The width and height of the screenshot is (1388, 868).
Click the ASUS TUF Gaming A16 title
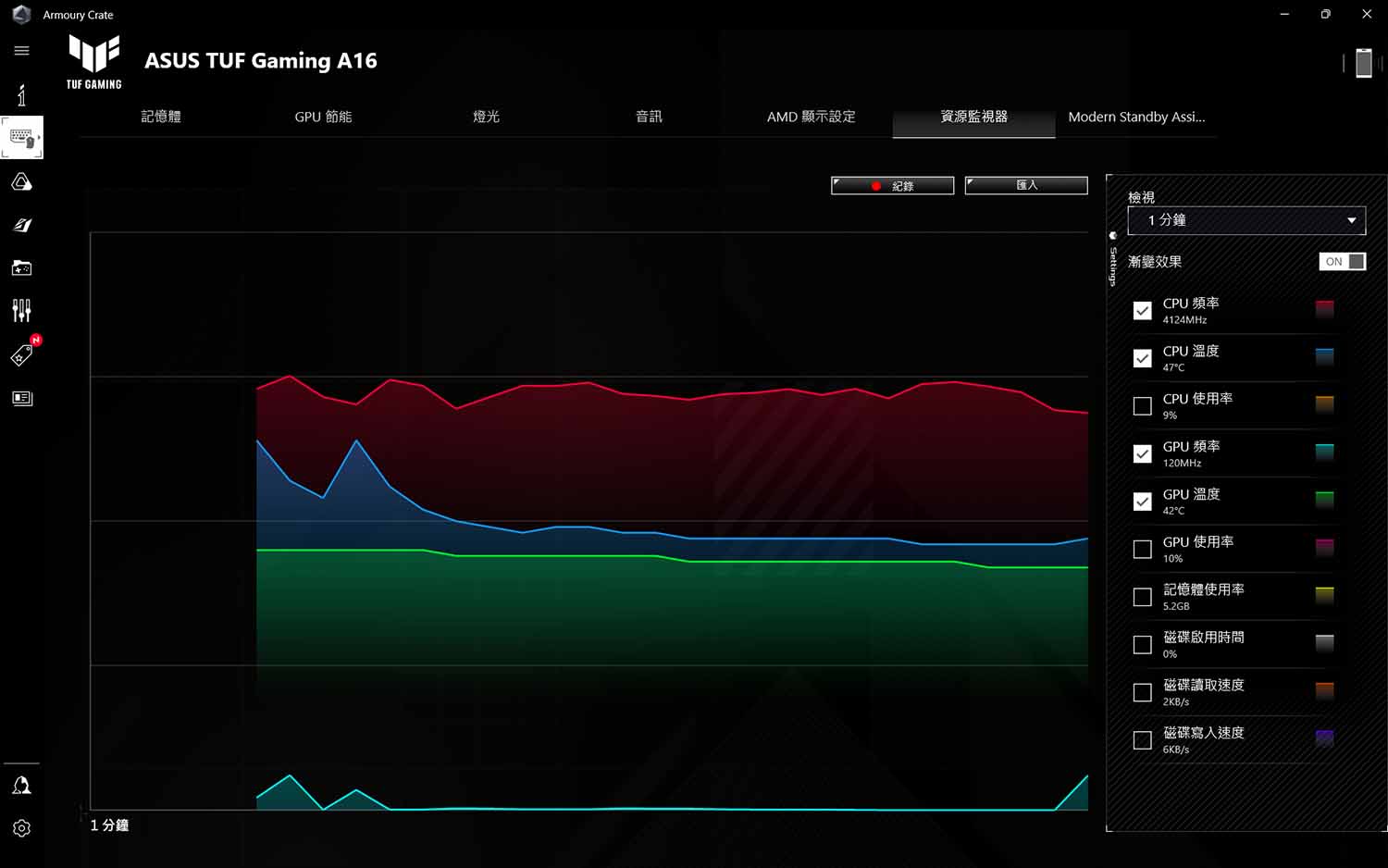(261, 61)
